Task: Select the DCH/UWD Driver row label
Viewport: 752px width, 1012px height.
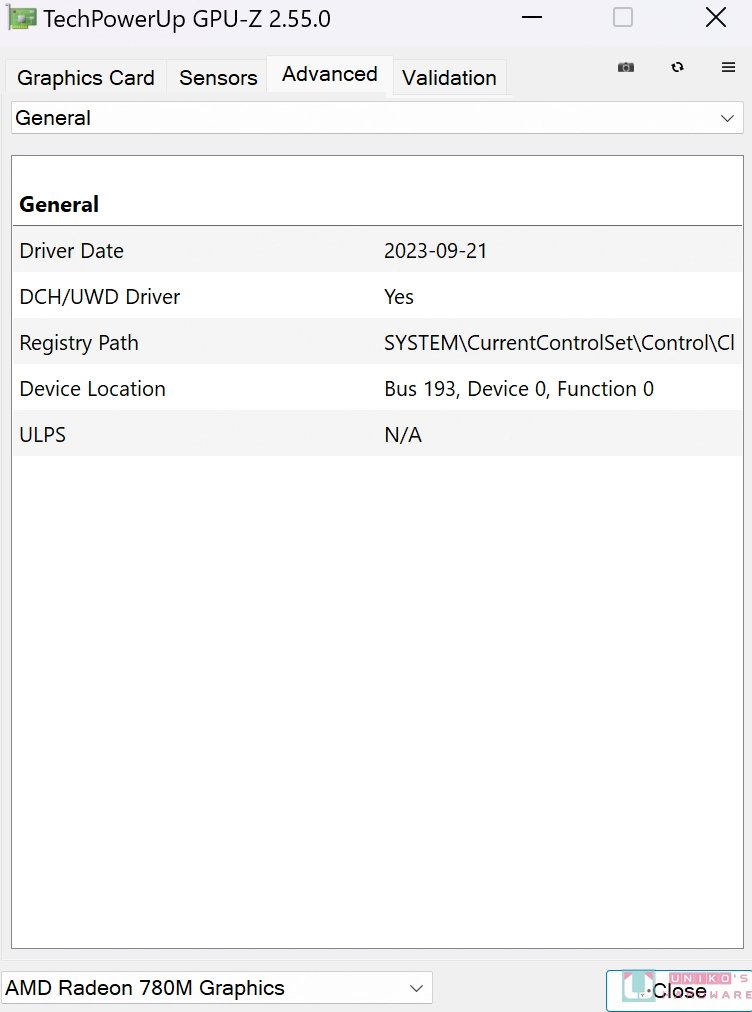Action: (x=100, y=297)
